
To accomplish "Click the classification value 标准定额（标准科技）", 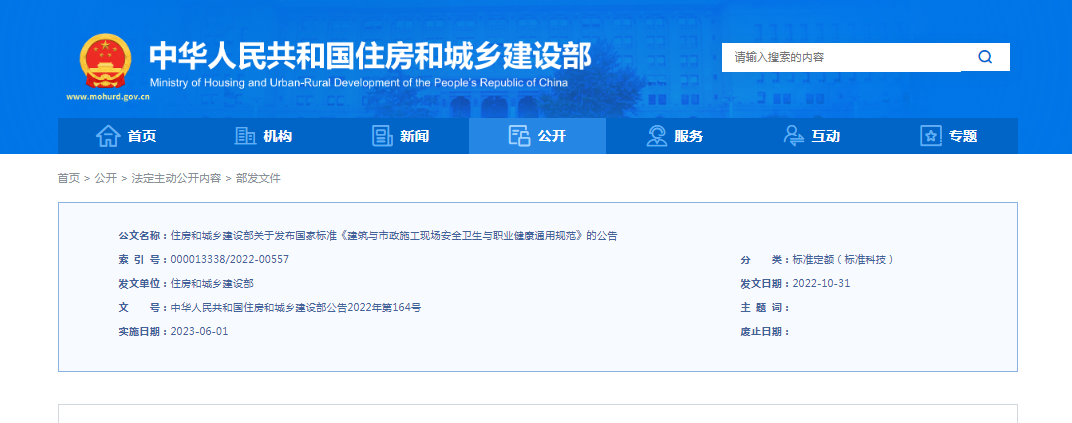I will pos(843,260).
